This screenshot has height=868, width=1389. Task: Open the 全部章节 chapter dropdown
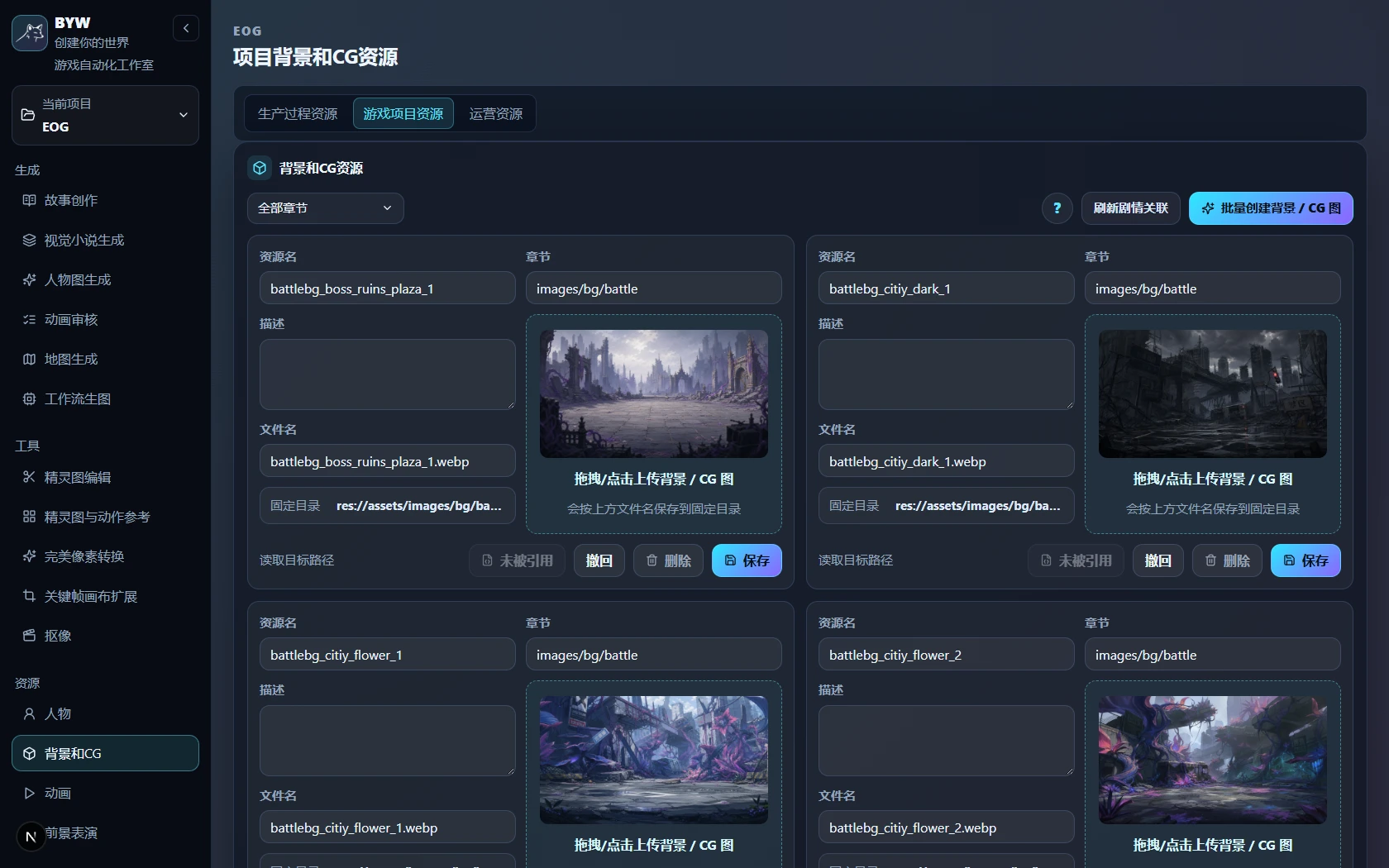coord(325,208)
